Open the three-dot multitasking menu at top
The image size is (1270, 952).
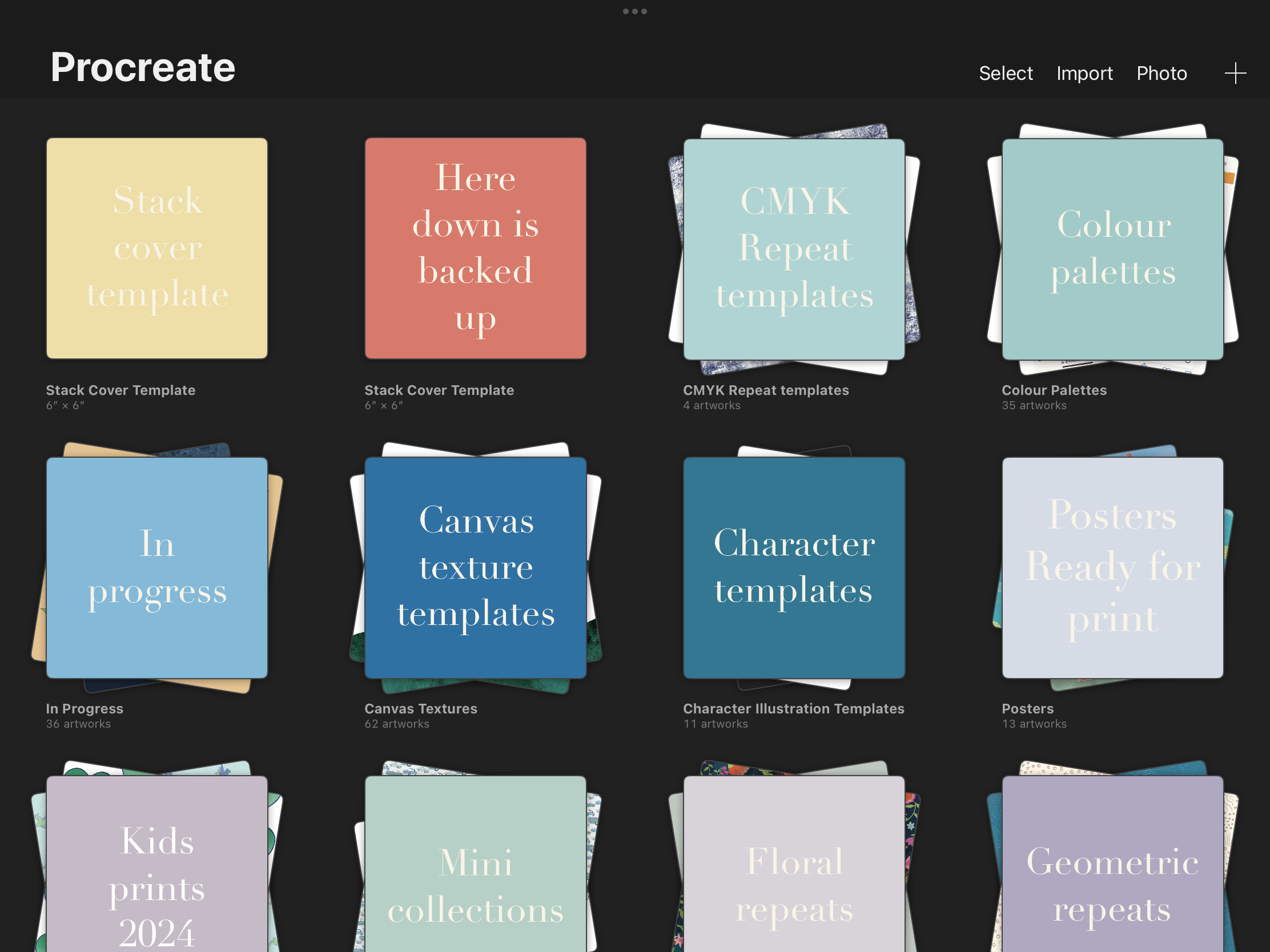coord(635,11)
